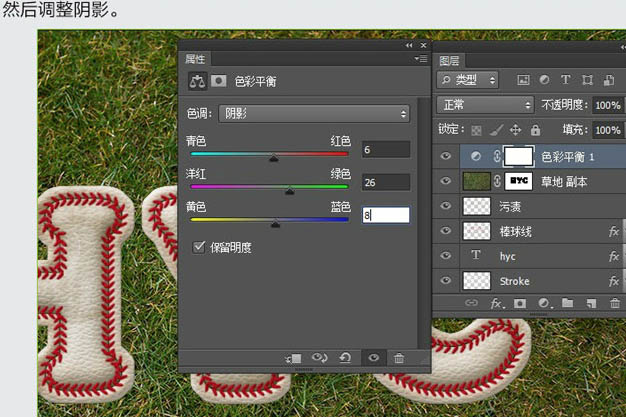
Task: Filter layers by smart objects icon
Action: point(609,80)
